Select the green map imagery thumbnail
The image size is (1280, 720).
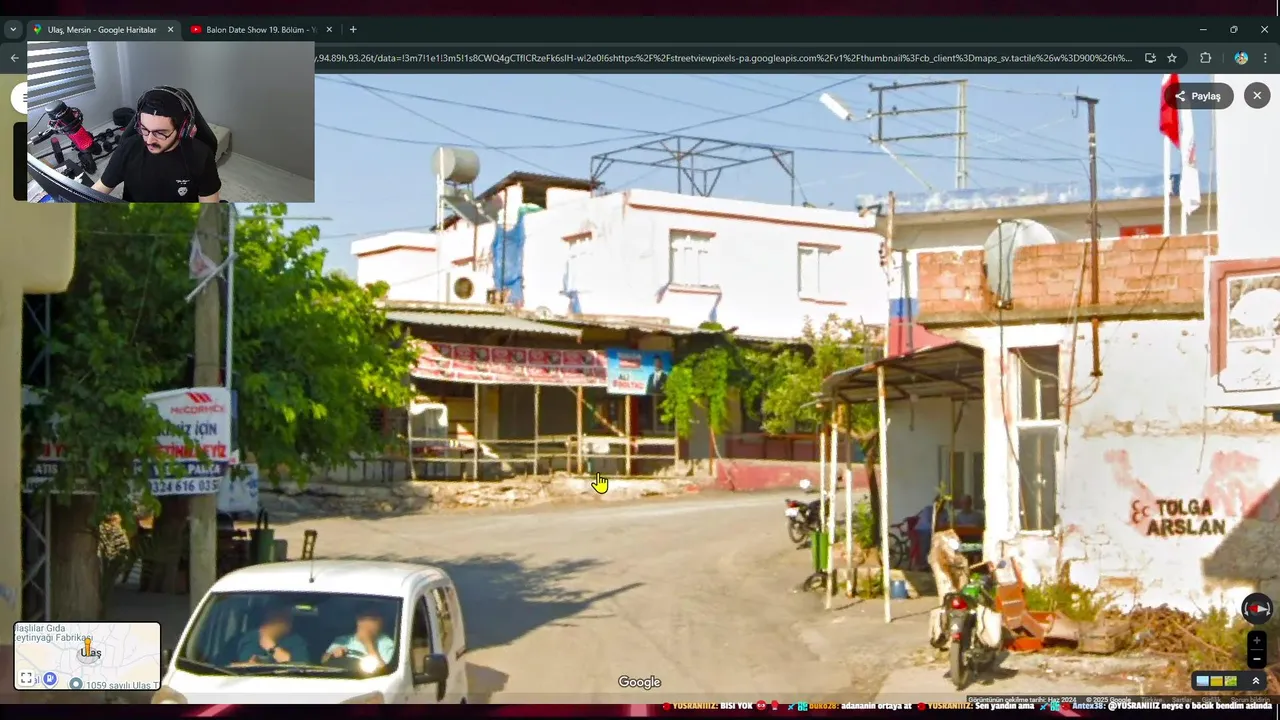pyautogui.click(x=1231, y=681)
